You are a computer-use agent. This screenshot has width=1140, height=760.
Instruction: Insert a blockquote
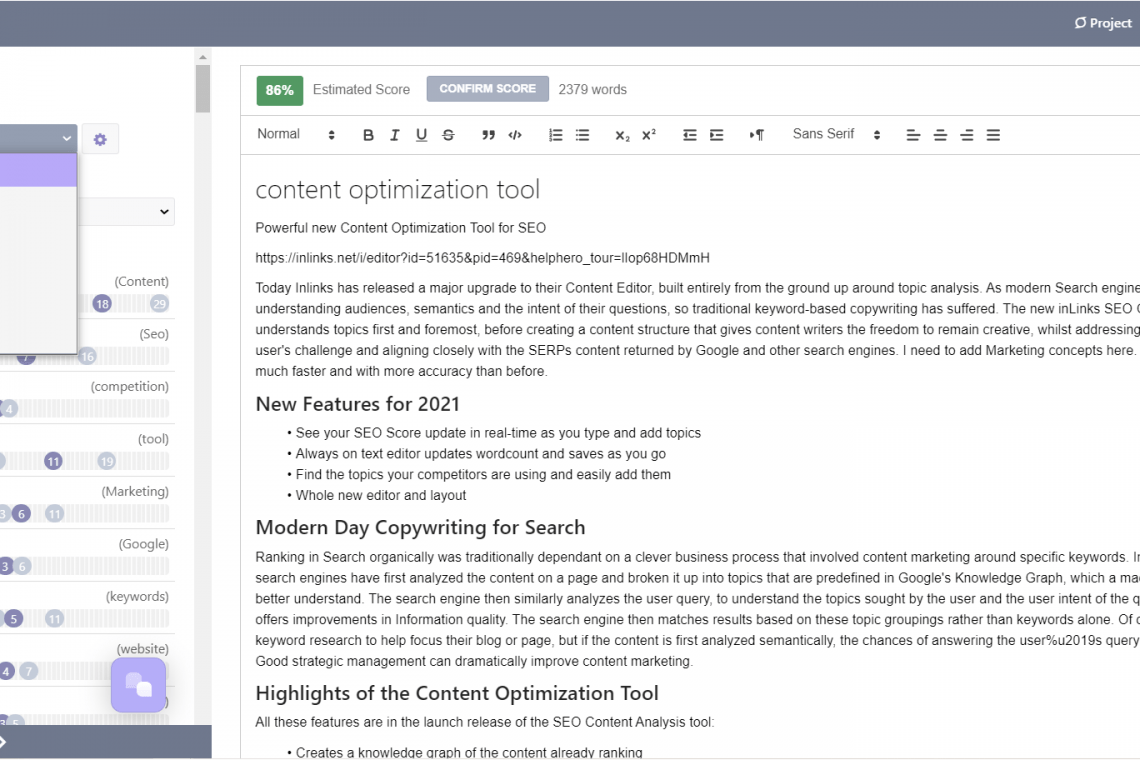[488, 135]
